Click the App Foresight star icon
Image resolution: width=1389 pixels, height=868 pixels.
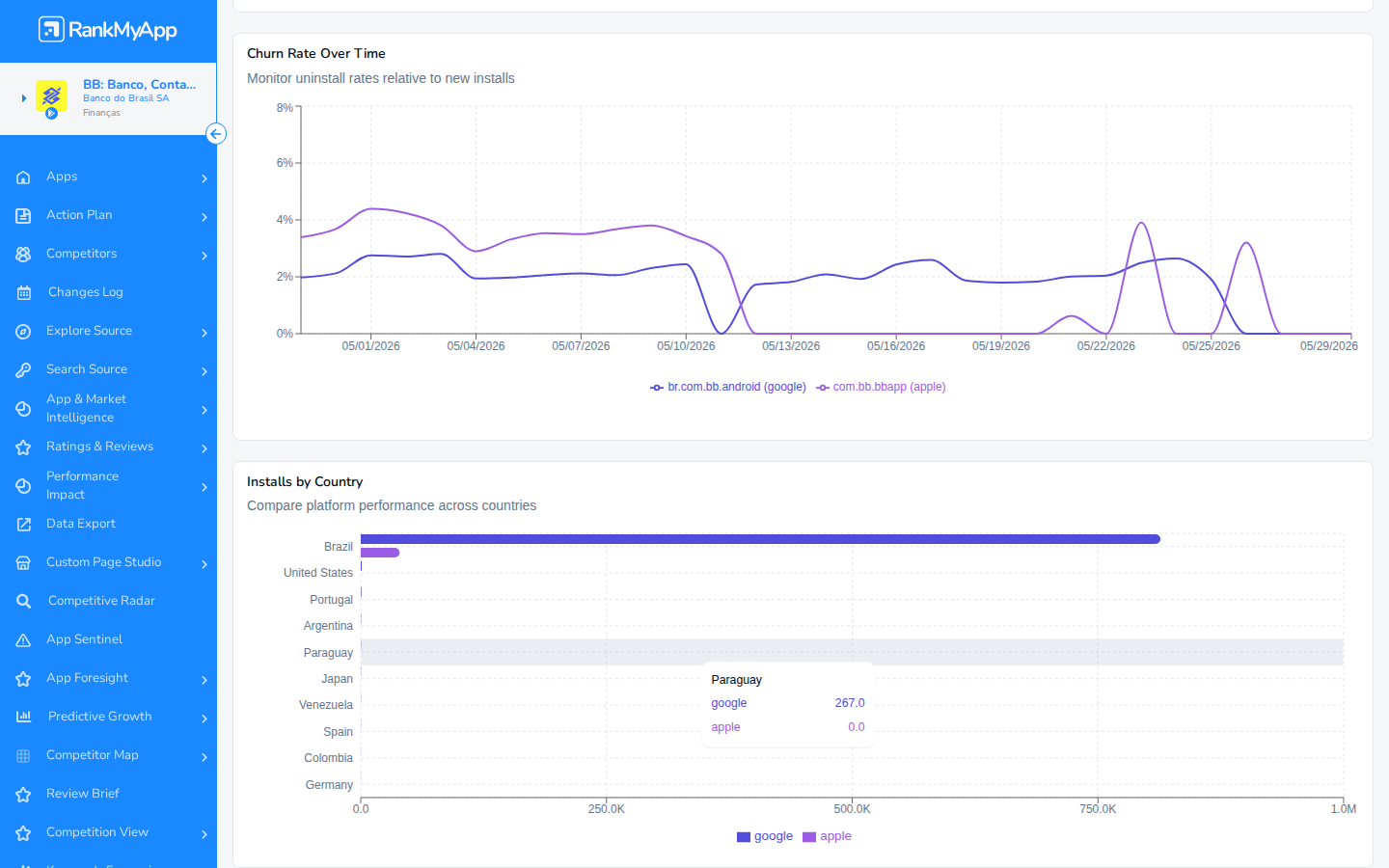tap(23, 679)
